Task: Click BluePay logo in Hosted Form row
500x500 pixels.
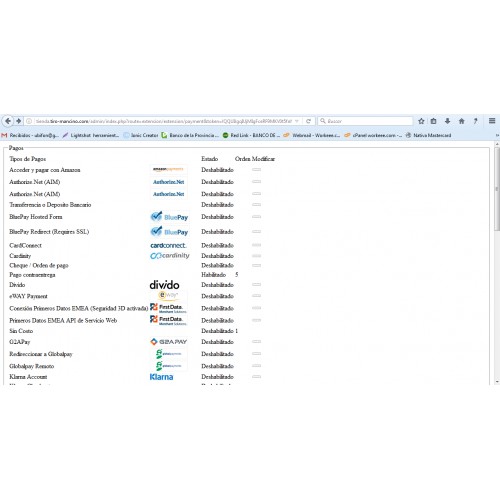Action: [x=169, y=217]
